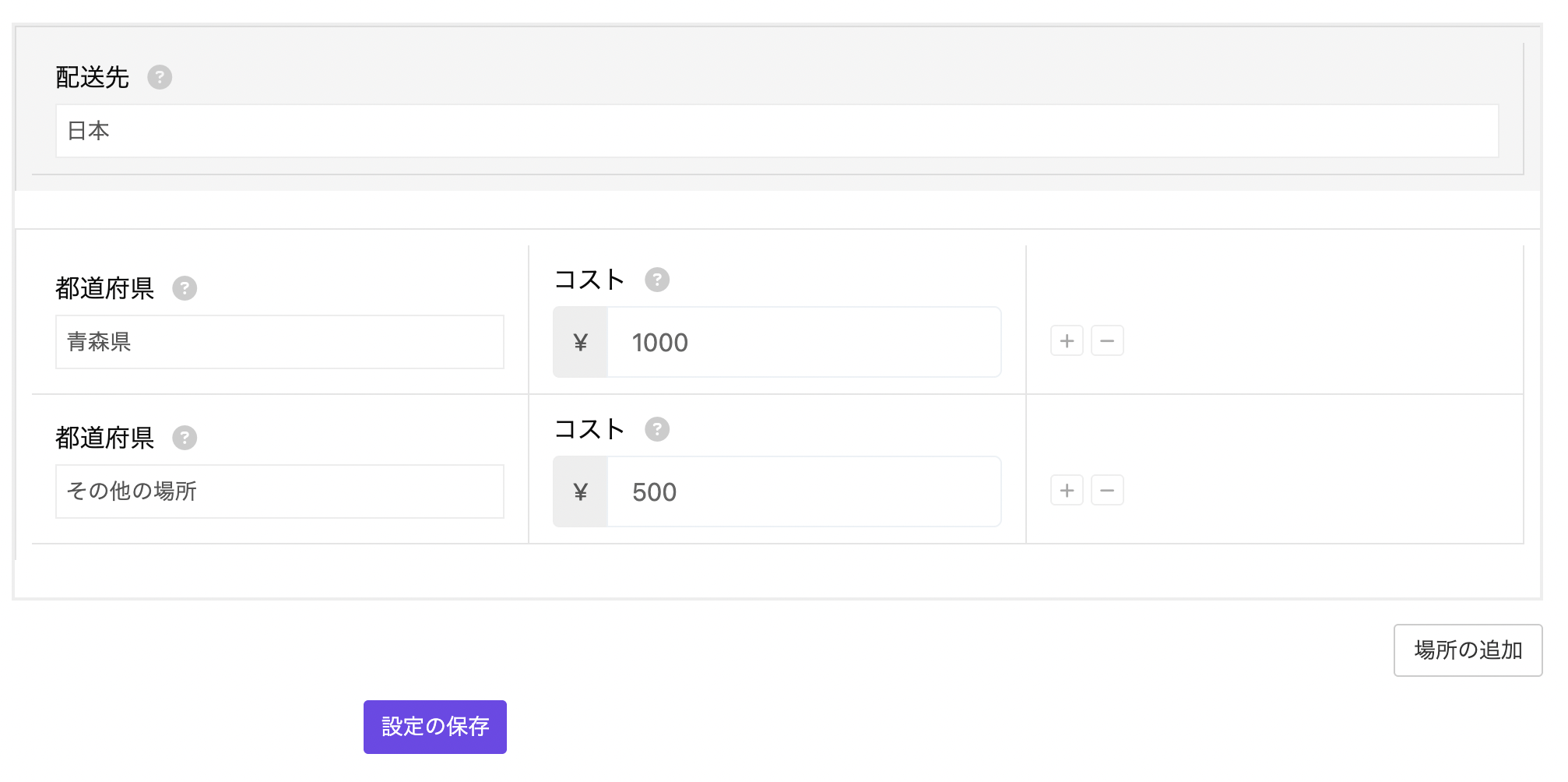
Task: Delete the その他の場所 row using minus
Action: (1107, 491)
